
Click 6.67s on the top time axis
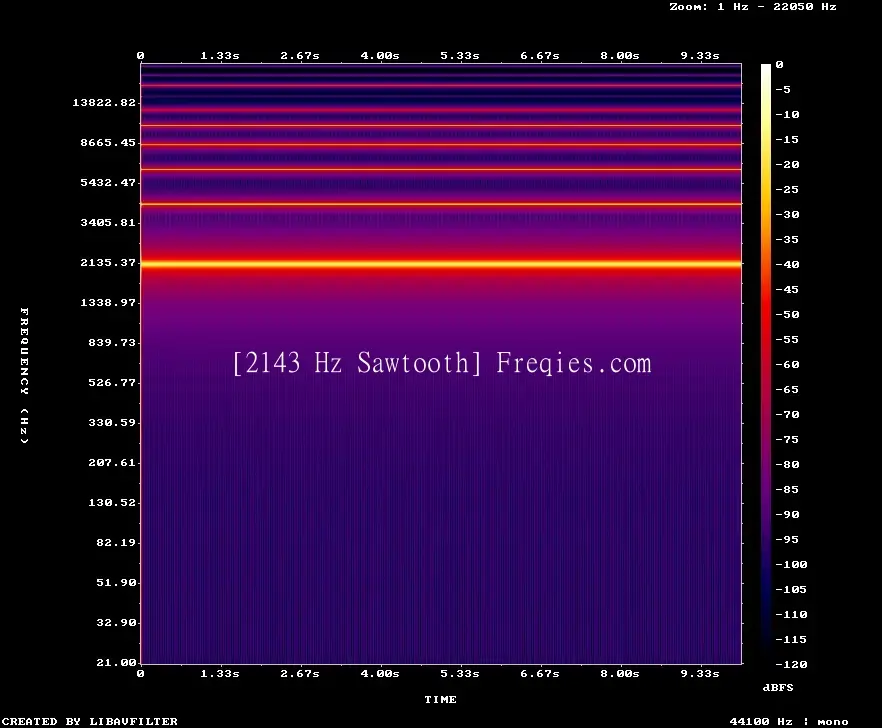(x=539, y=55)
